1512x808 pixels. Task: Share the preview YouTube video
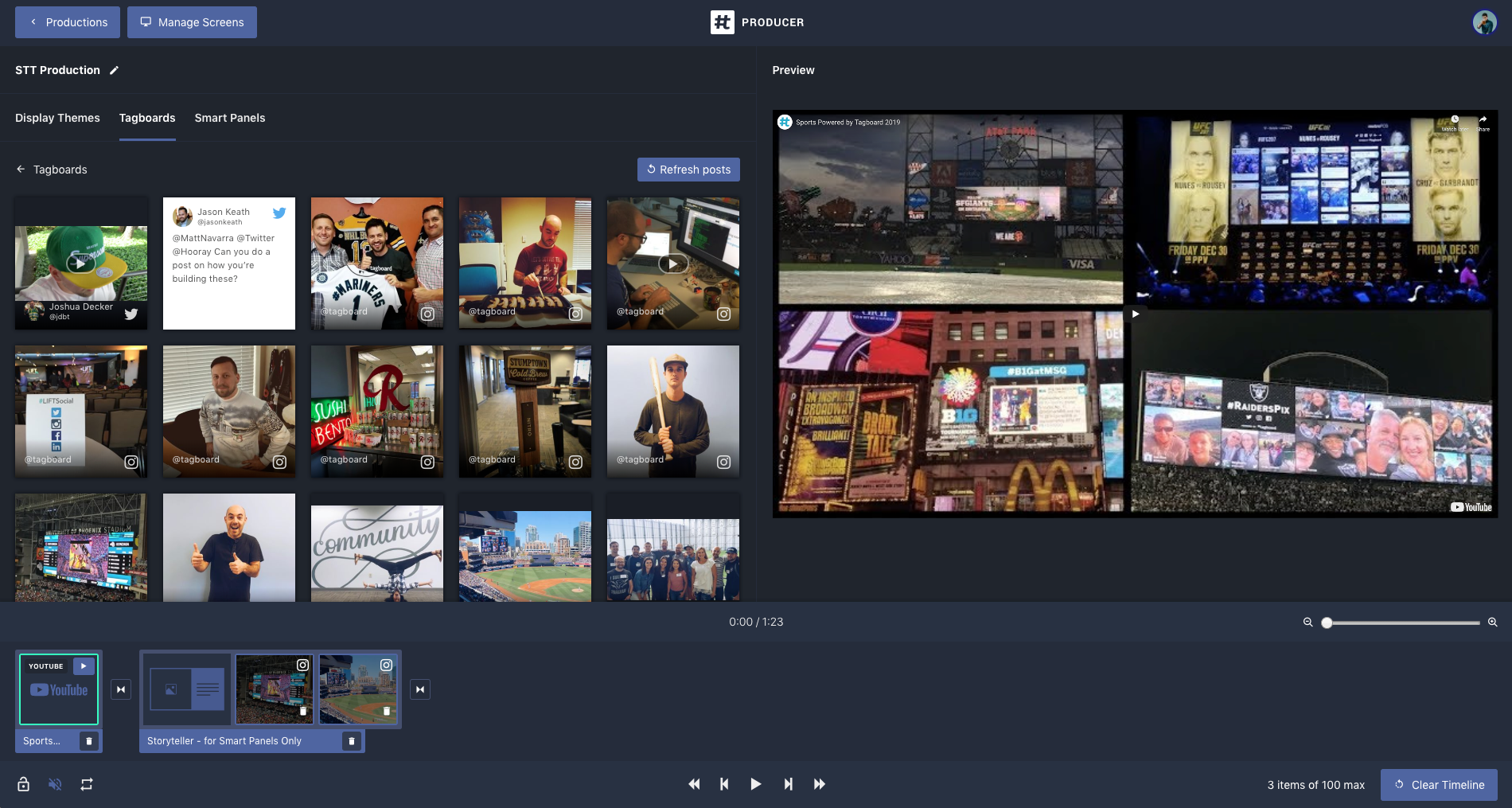coord(1483,123)
